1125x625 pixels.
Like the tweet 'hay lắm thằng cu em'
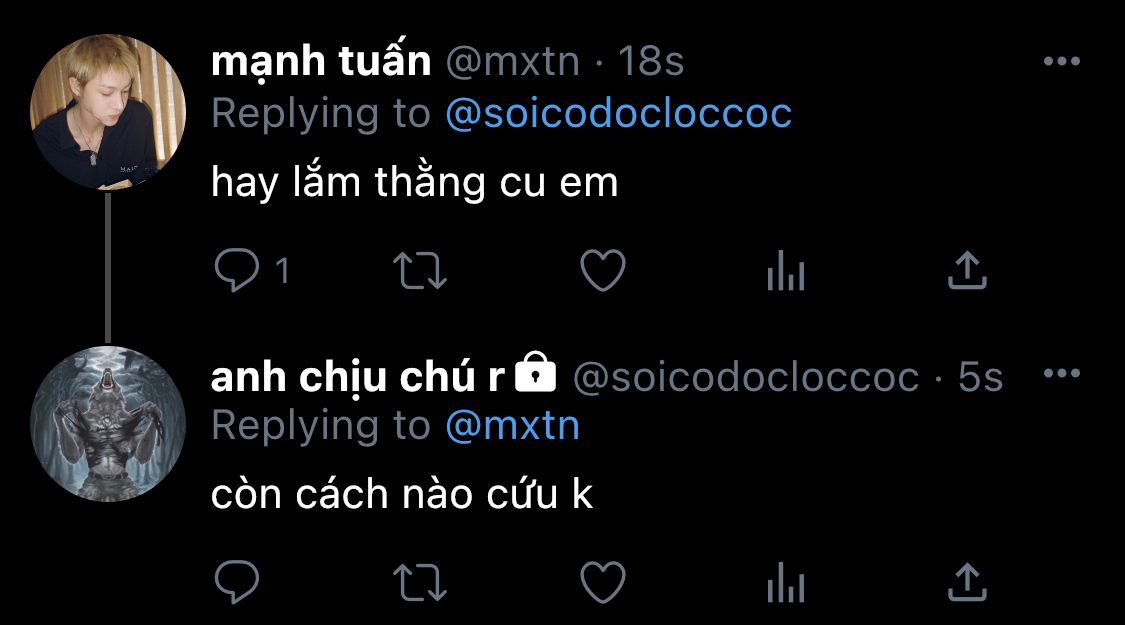tap(603, 271)
